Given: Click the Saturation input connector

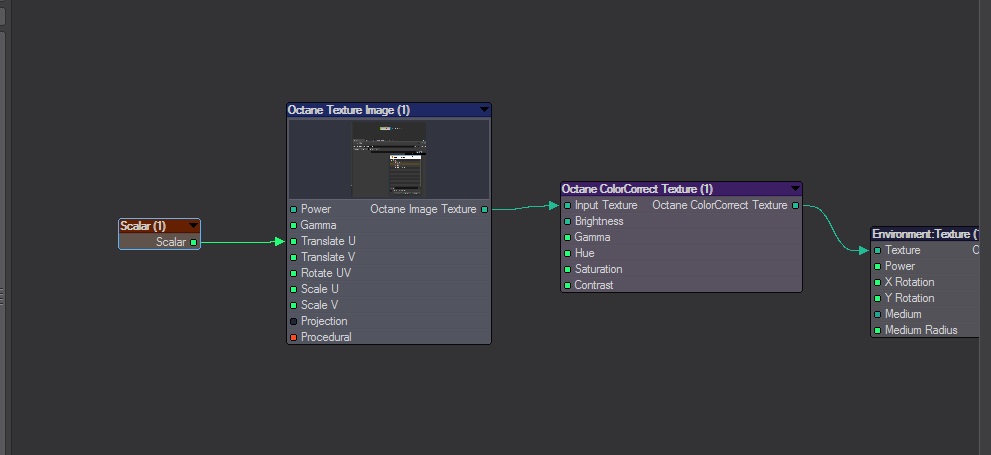Looking at the screenshot, I should 568,269.
